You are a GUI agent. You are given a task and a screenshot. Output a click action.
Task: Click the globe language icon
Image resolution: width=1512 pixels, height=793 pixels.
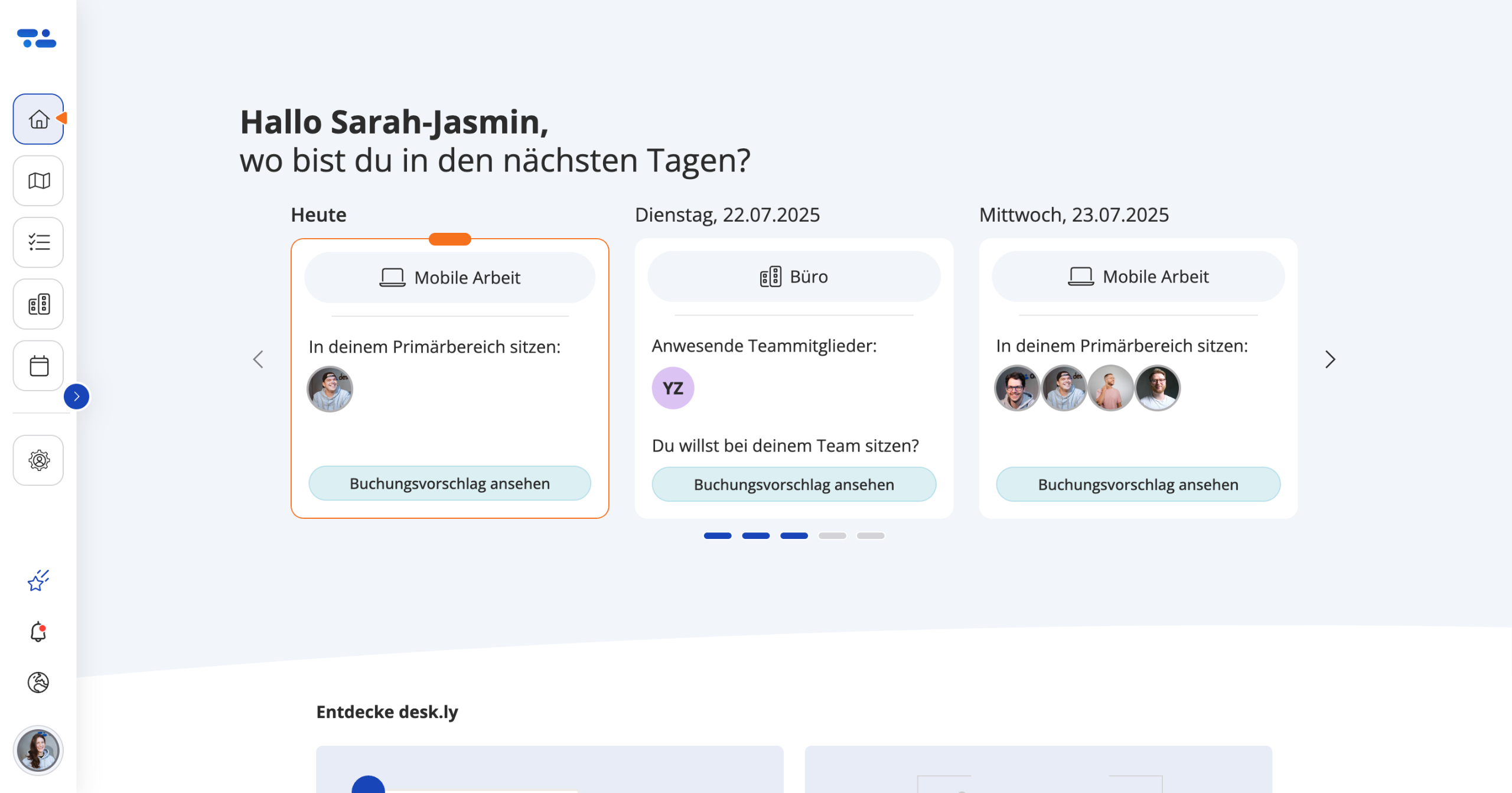point(38,682)
